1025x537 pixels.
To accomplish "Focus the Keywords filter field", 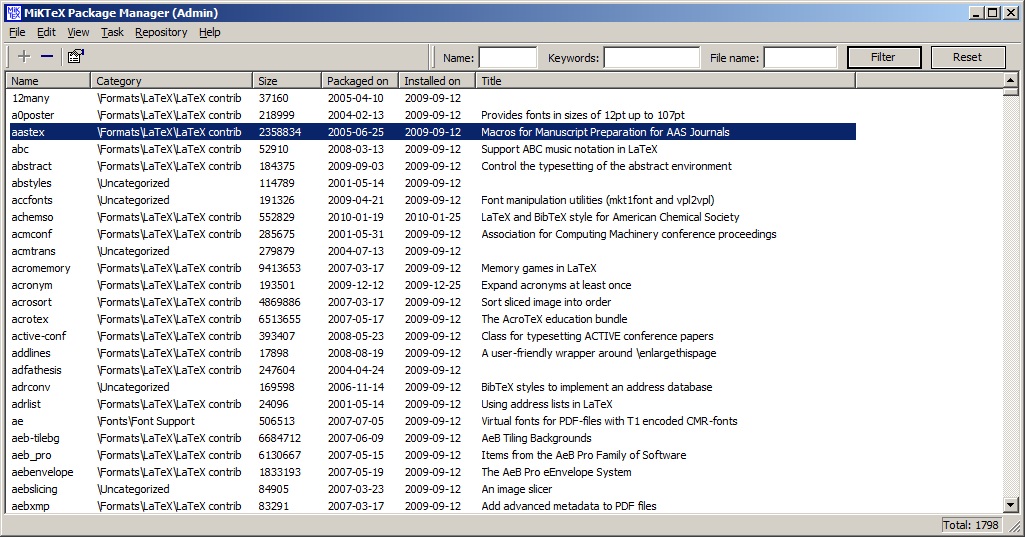I will [651, 58].
